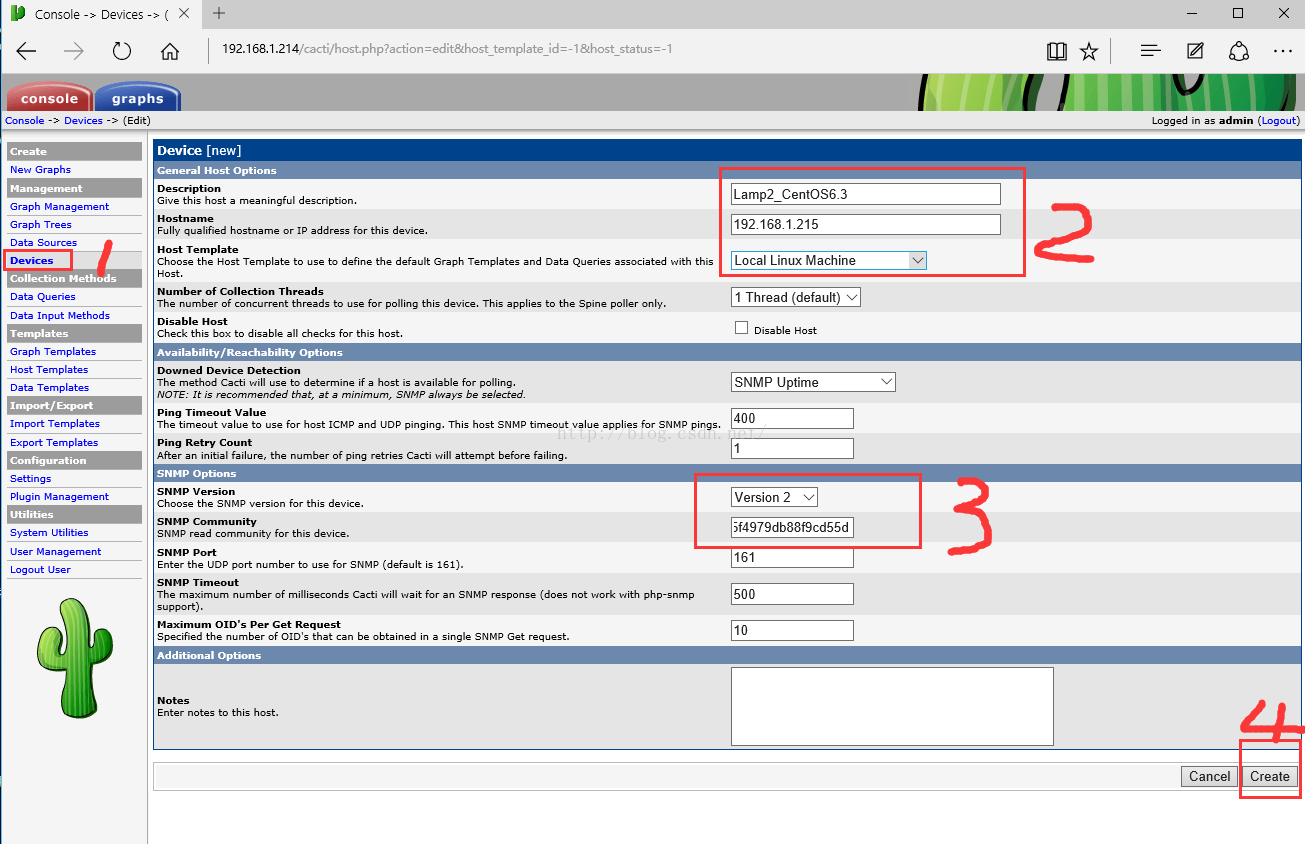Go to the browser Home icon
The height and width of the screenshot is (844, 1305).
coord(170,51)
